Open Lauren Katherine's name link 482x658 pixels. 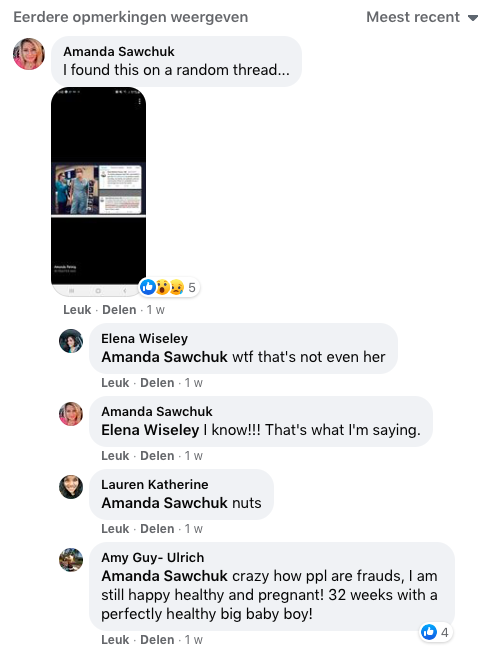click(x=154, y=485)
